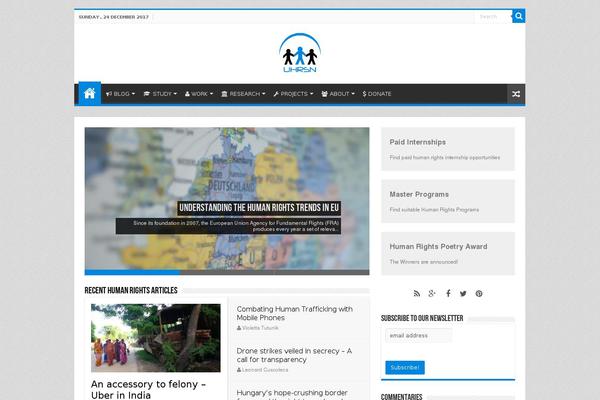Image resolution: width=600 pixels, height=400 pixels.
Task: Click the Commentaries heading
Action: (401, 397)
